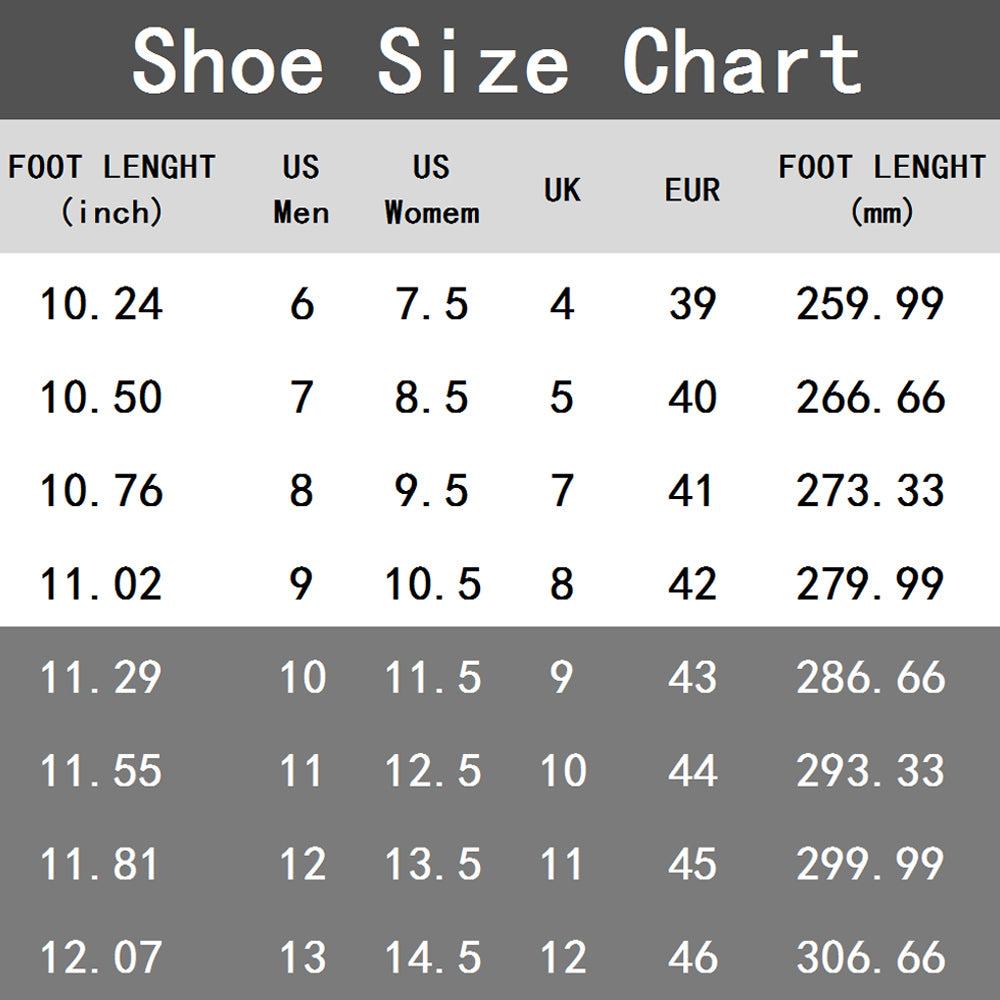Viewport: 1000px width, 1000px height.
Task: Select EUR size 44 cell
Action: [693, 771]
